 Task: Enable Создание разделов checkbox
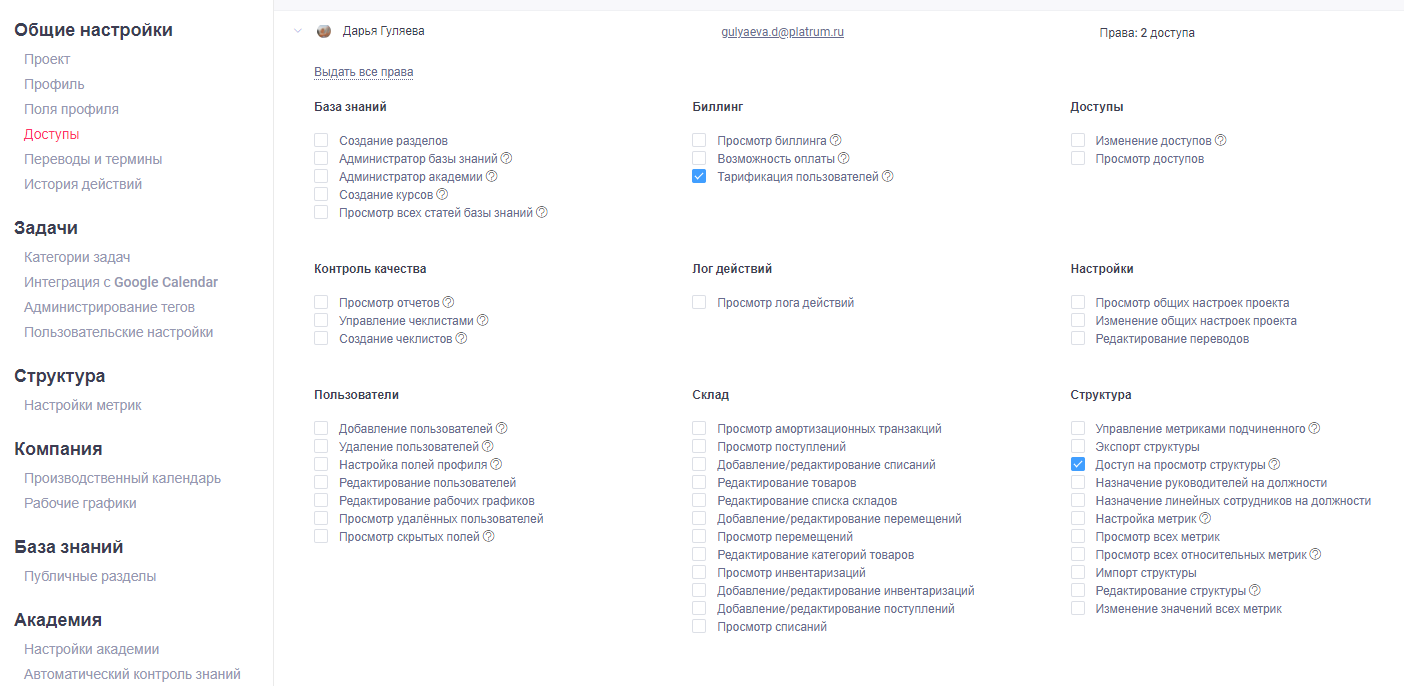click(321, 141)
